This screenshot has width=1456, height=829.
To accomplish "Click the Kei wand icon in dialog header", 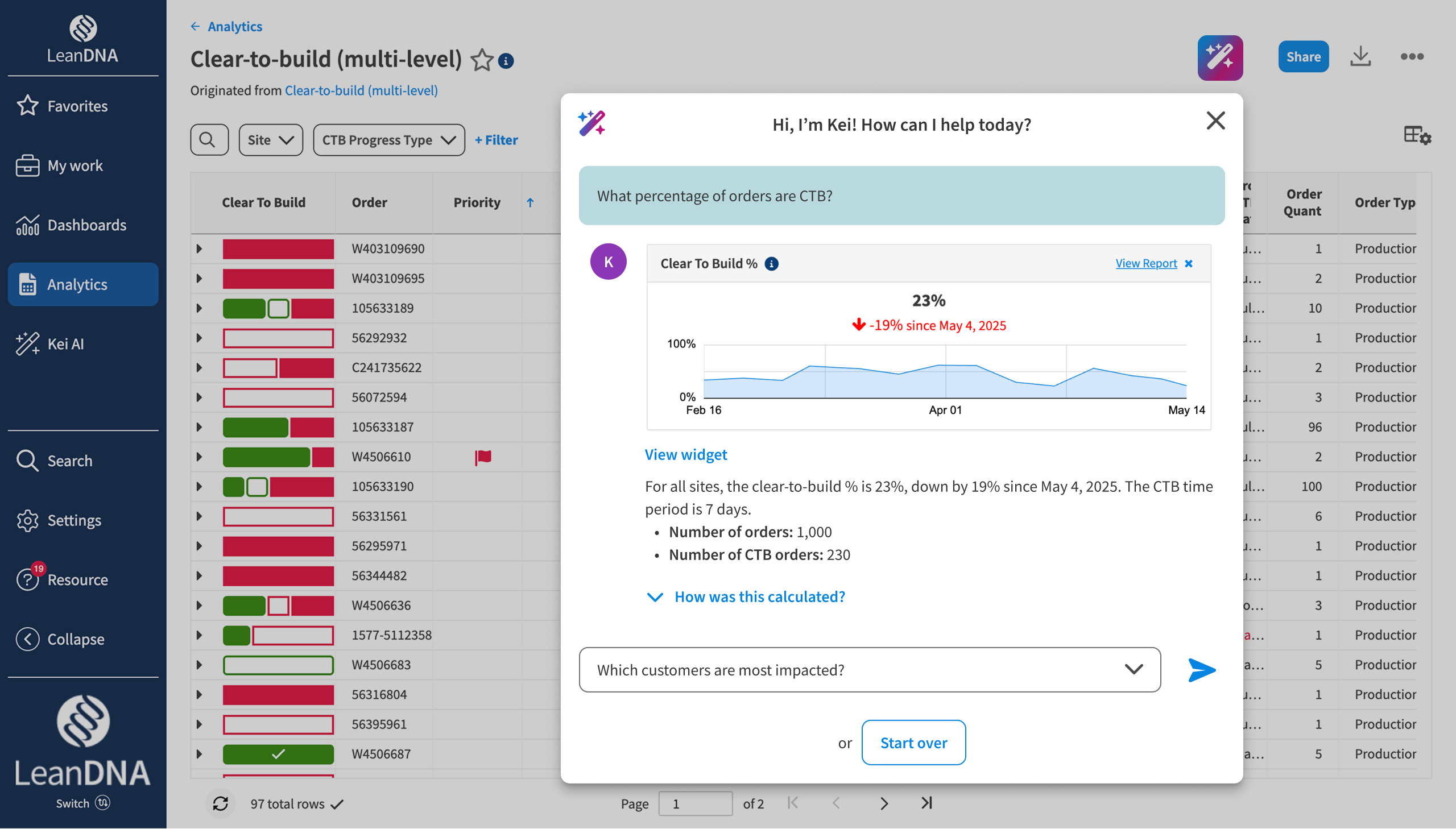I will pyautogui.click(x=591, y=123).
